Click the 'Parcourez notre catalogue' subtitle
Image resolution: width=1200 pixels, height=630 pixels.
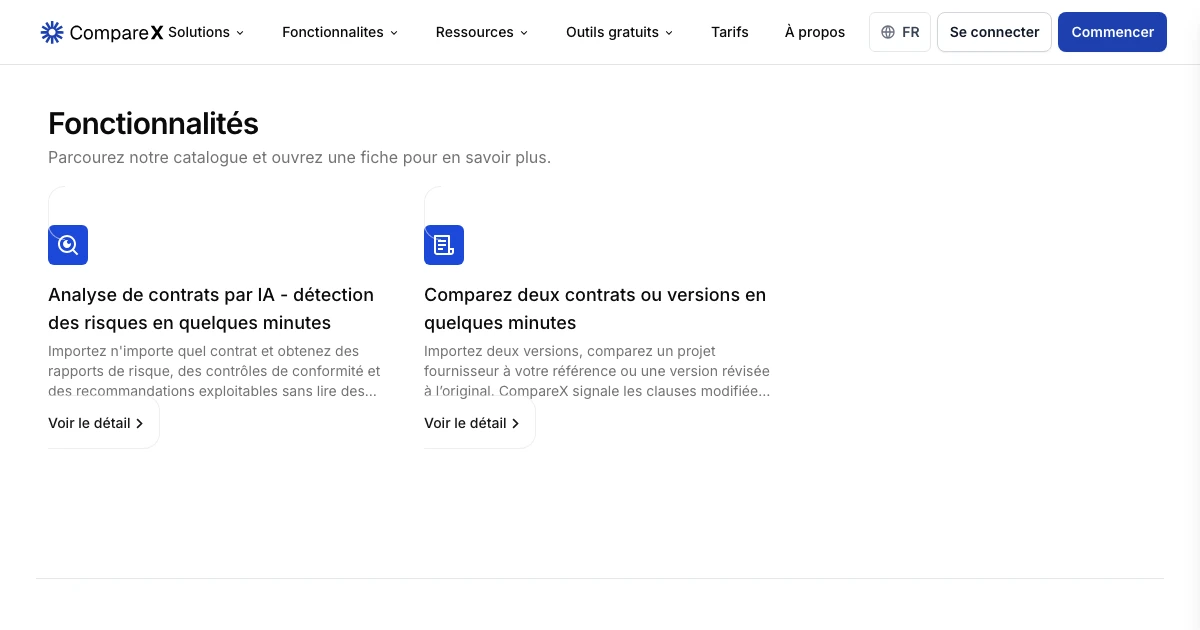tap(299, 158)
